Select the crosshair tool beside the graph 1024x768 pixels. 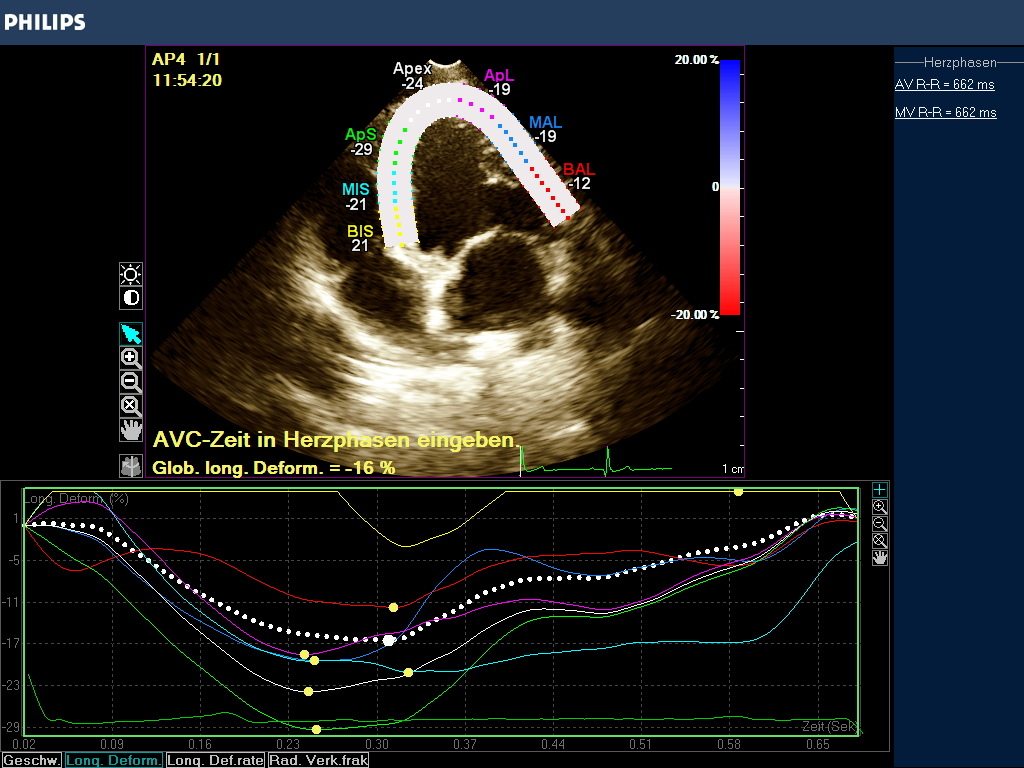click(x=880, y=489)
